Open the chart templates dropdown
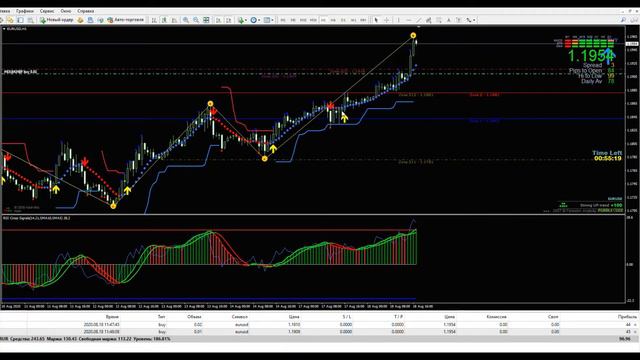 pos(269,20)
